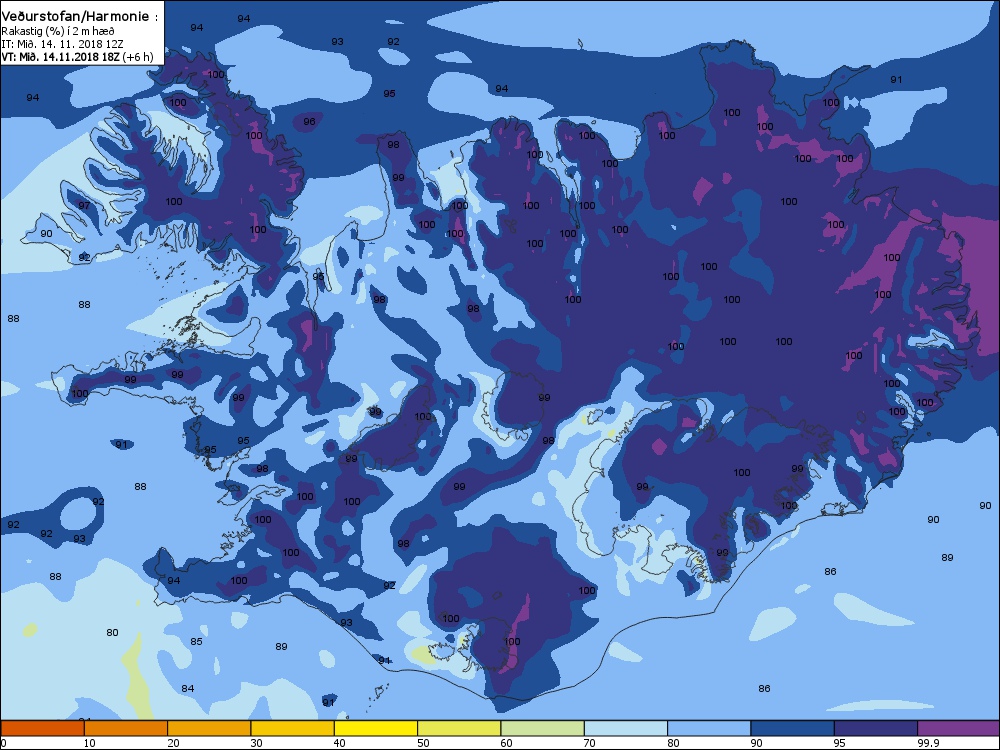Click the legend tick label "50"
Image resolution: width=1000 pixels, height=750 pixels.
pyautogui.click(x=423, y=743)
